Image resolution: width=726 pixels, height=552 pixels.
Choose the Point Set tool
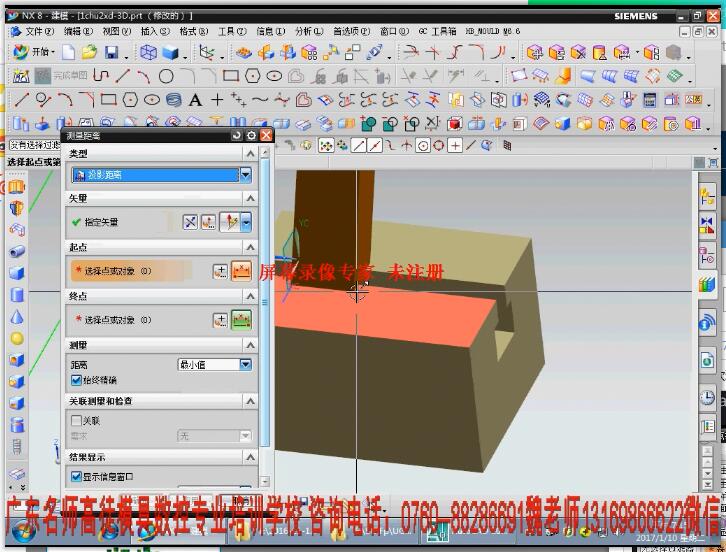point(238,100)
